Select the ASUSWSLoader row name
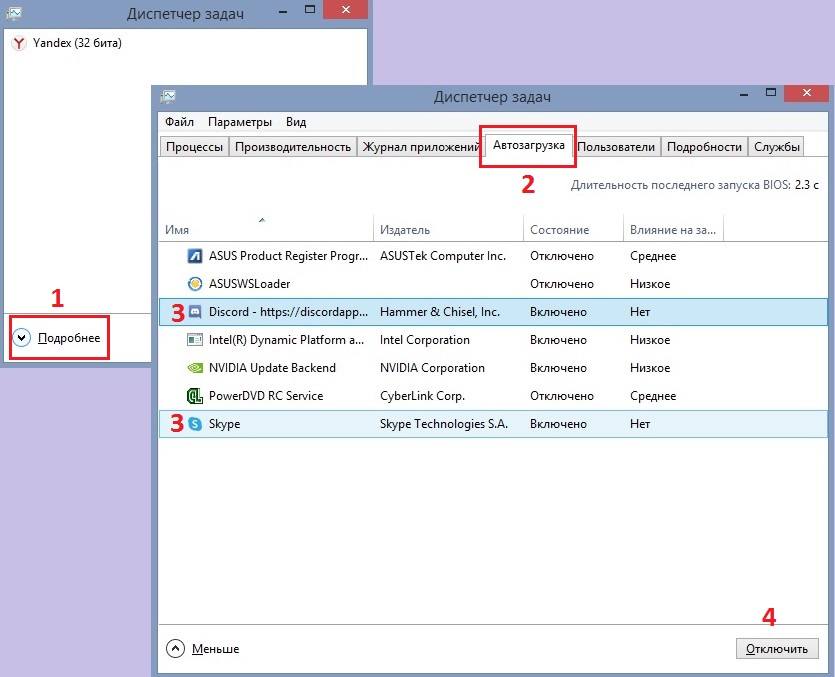Image resolution: width=835 pixels, height=677 pixels. (249, 284)
